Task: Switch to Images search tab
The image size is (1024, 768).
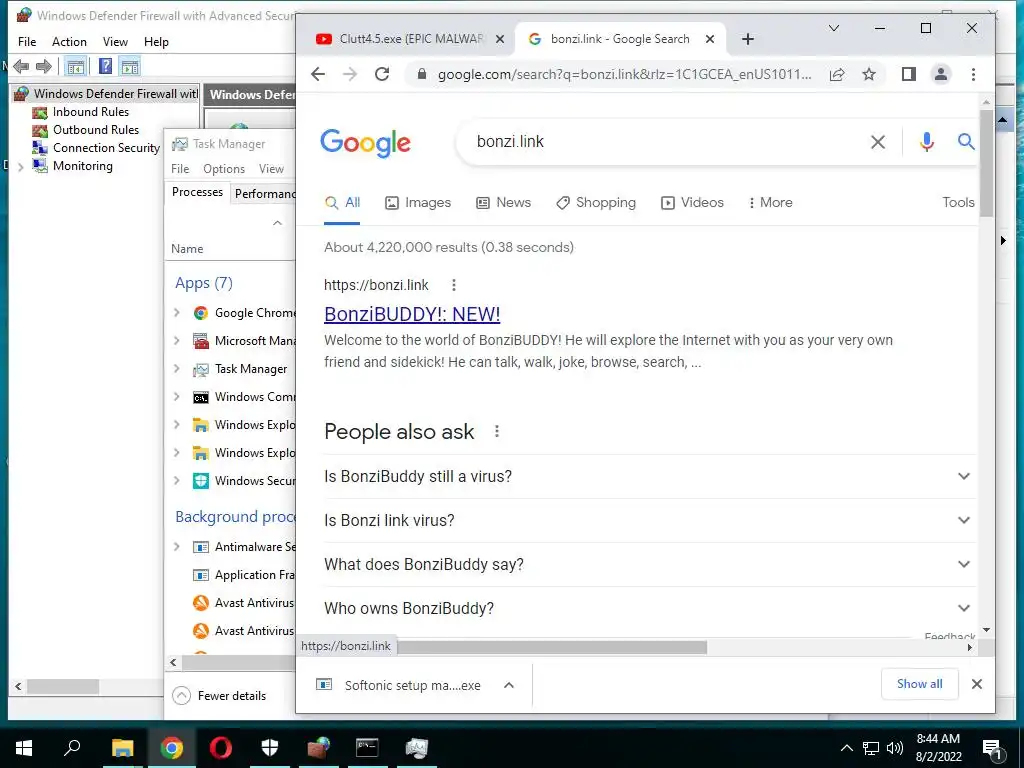Action: tap(418, 202)
